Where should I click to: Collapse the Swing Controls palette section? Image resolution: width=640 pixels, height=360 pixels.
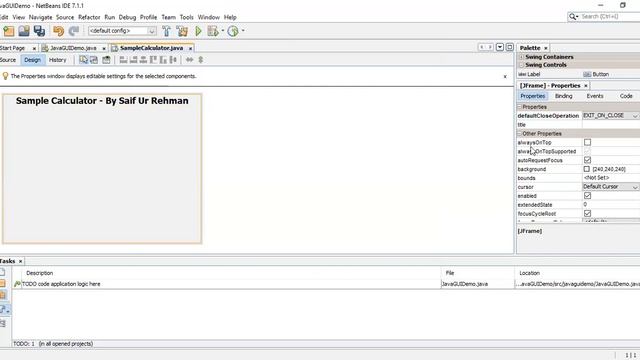click(x=521, y=65)
